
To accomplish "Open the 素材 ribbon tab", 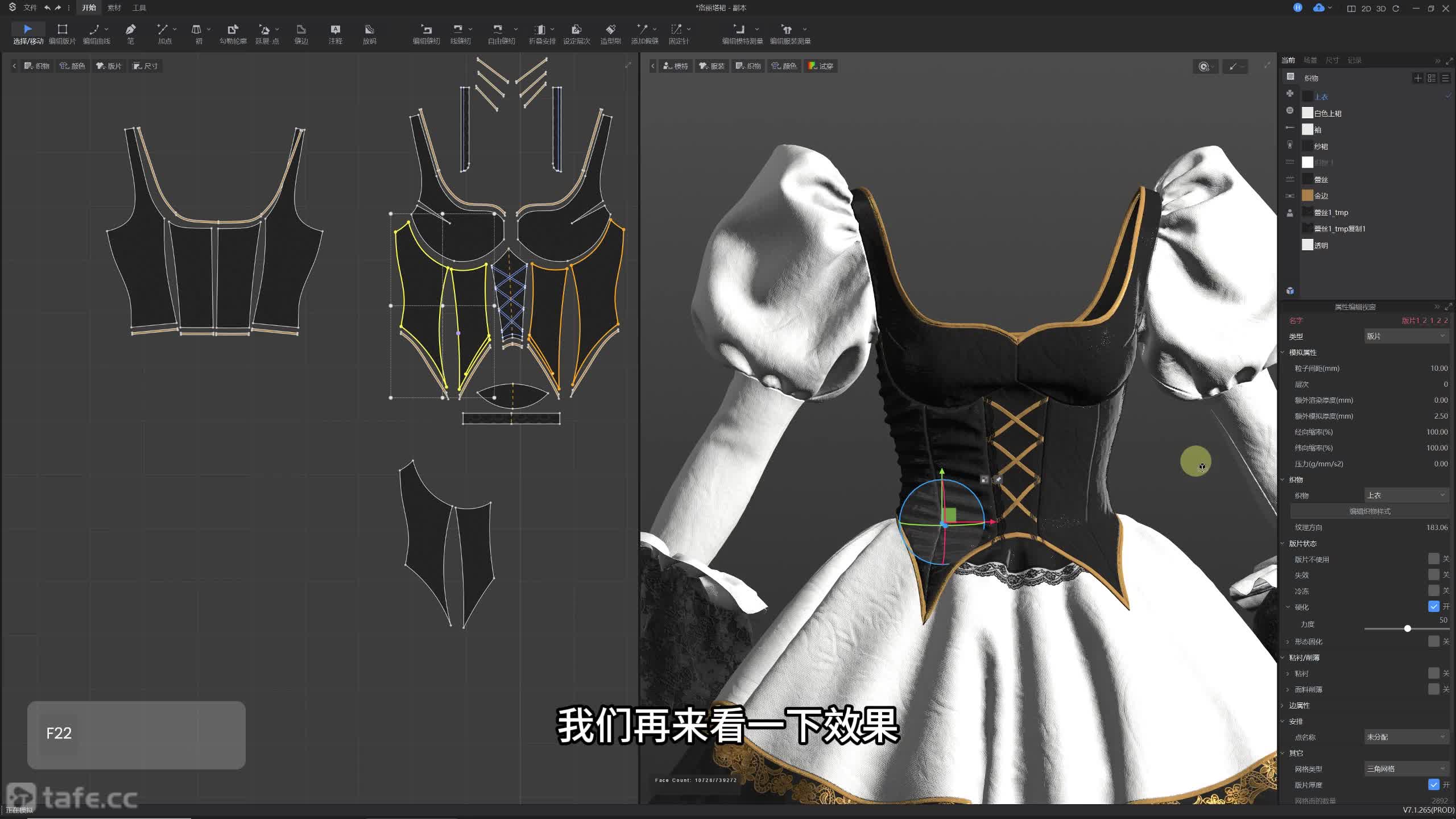I will [114, 8].
